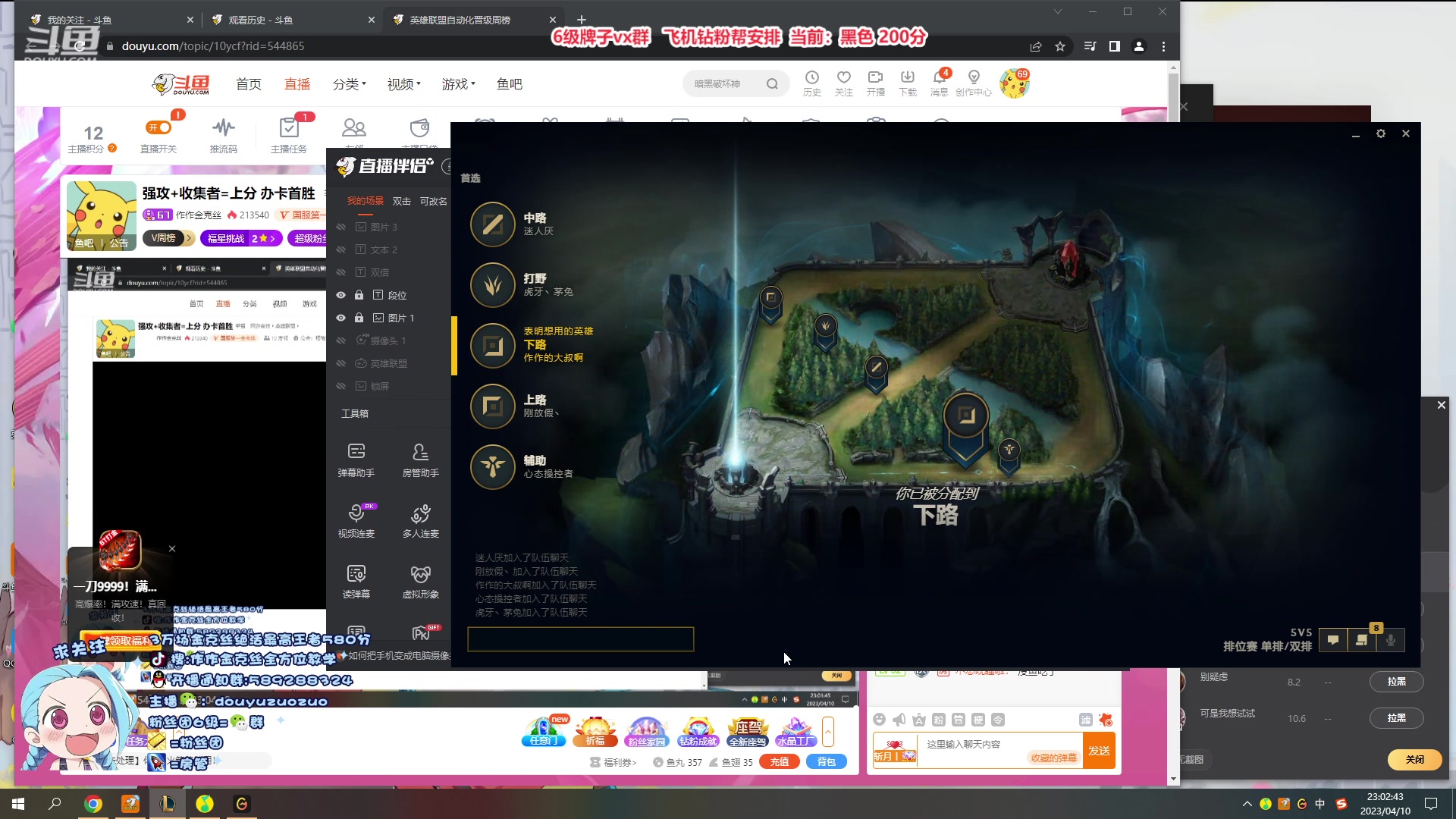
Task: Open the 全新座驾 activity icon
Action: [747, 732]
